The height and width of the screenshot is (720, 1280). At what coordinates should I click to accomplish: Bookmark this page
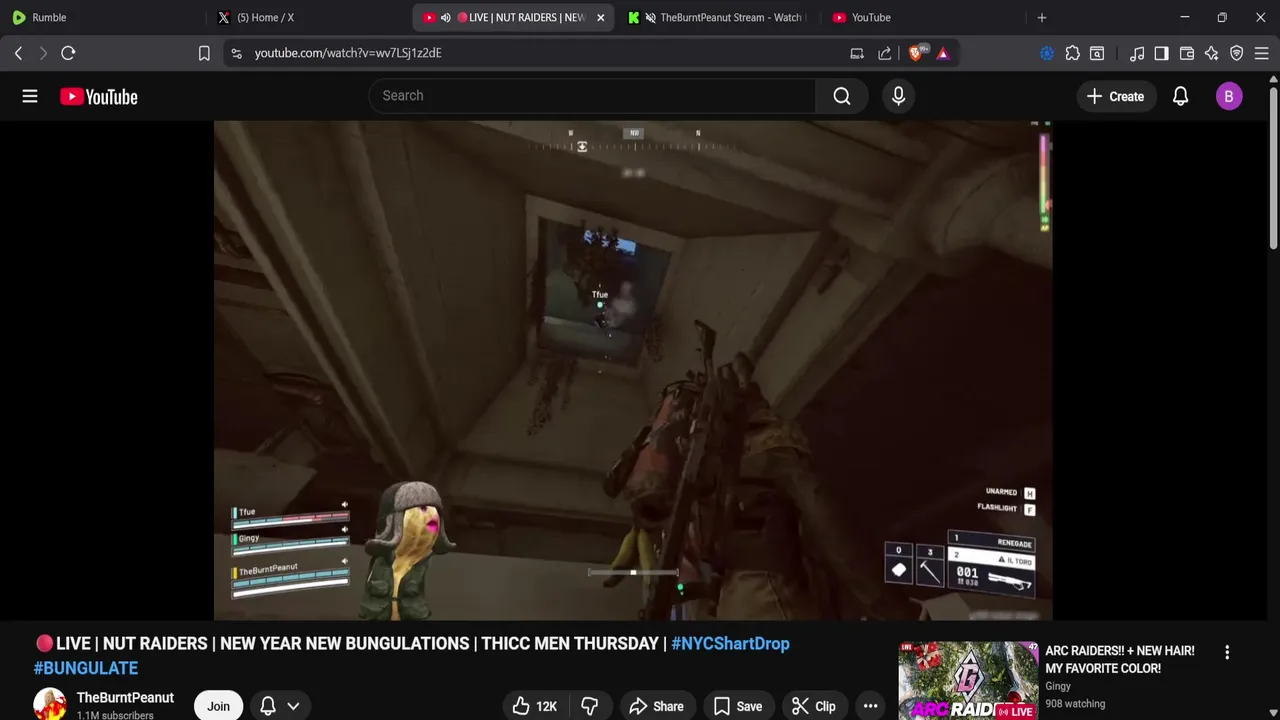204,53
